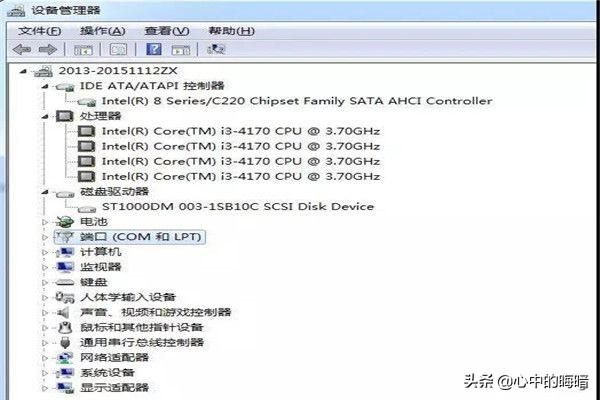Click the blue Help toolbar icon
Viewport: 600px width, 400px height.
[154, 48]
